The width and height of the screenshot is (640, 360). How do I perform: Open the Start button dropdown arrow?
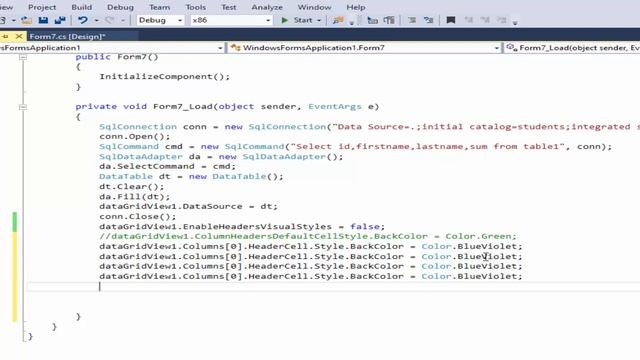(x=319, y=20)
